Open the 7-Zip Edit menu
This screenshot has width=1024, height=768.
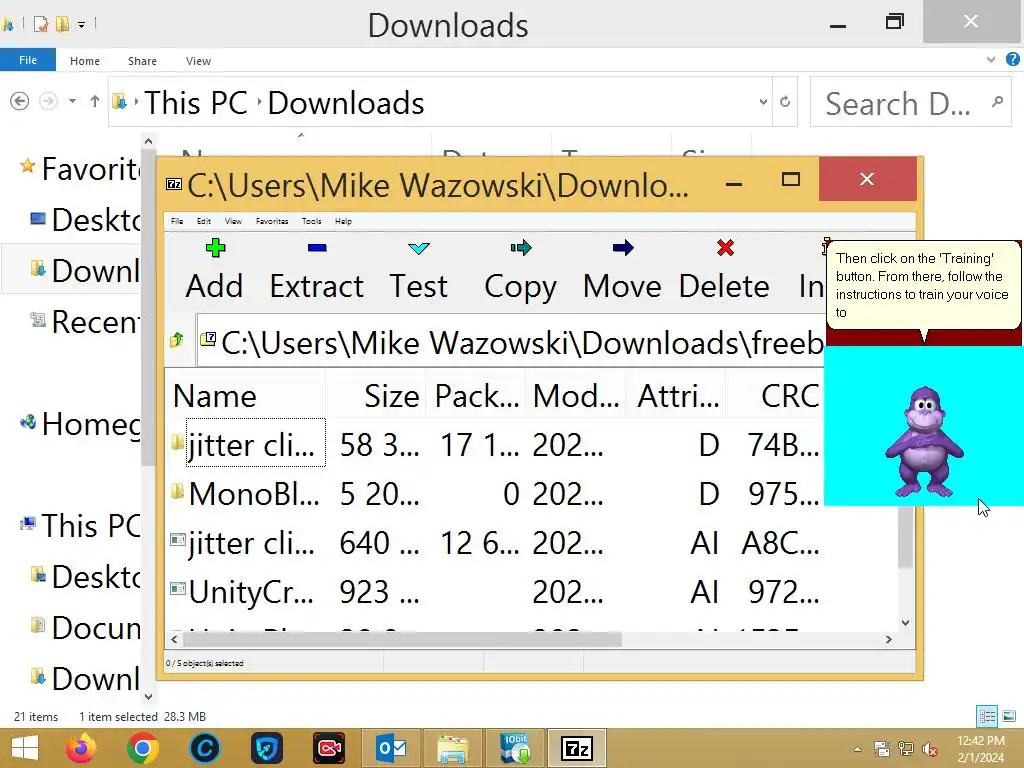point(204,221)
